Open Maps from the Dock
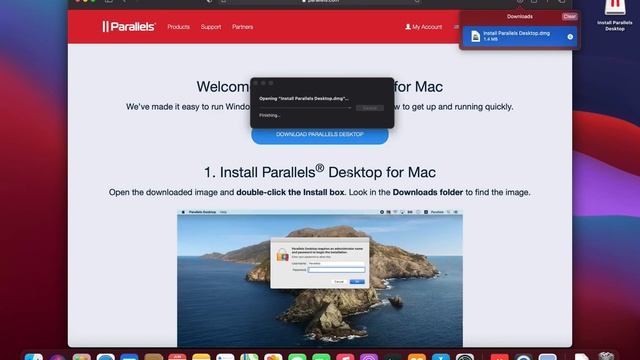Viewport: 640px width, 360px height. tap(249, 357)
